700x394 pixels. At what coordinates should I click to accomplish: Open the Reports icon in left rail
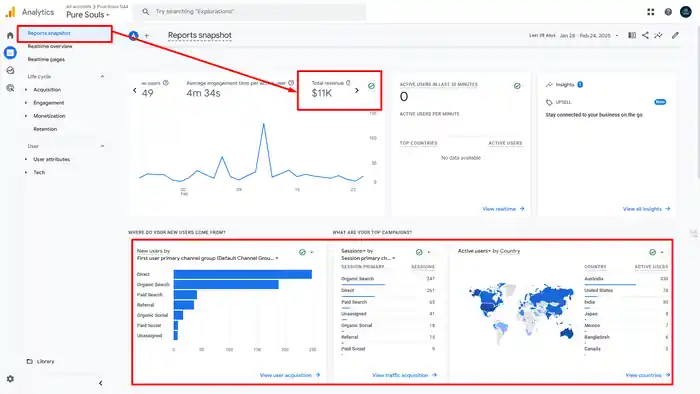10,53
